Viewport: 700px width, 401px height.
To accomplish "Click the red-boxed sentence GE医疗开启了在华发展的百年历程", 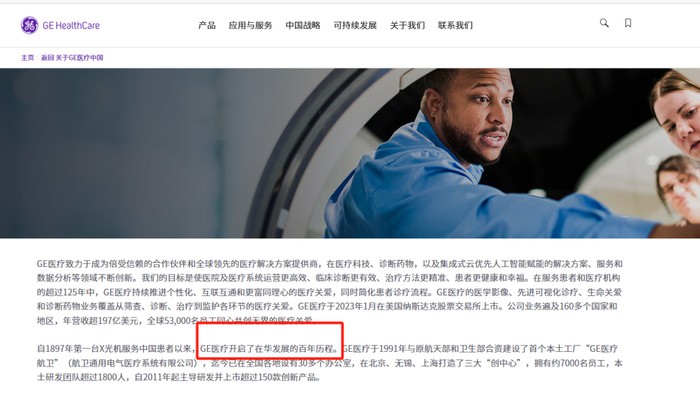I will pos(270,349).
